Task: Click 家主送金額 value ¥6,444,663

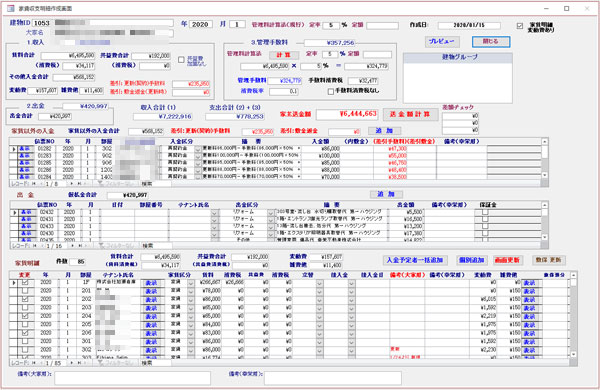Action: tap(347, 114)
